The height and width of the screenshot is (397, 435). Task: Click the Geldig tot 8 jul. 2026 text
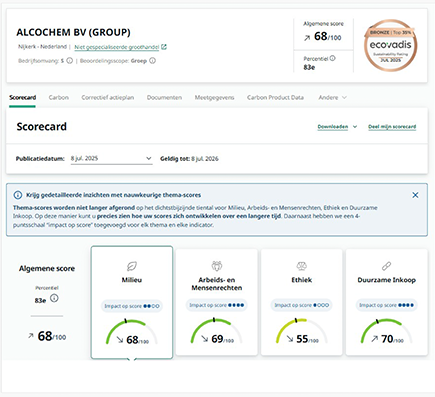189,159
